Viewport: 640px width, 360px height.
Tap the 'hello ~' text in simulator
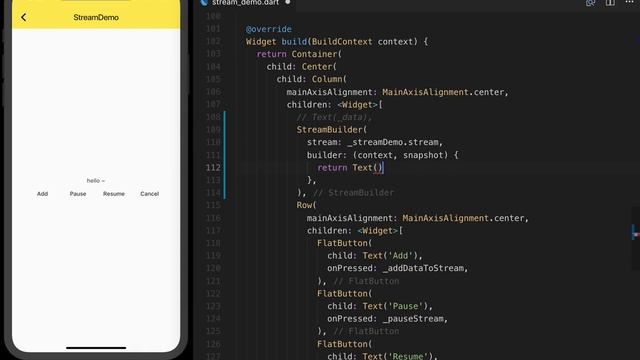96,180
